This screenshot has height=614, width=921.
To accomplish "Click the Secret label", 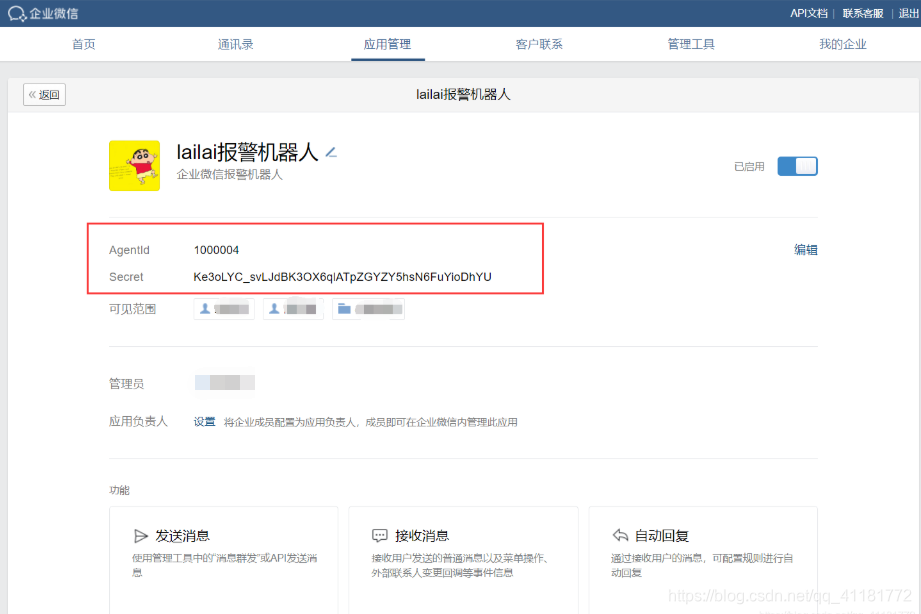I will (126, 277).
